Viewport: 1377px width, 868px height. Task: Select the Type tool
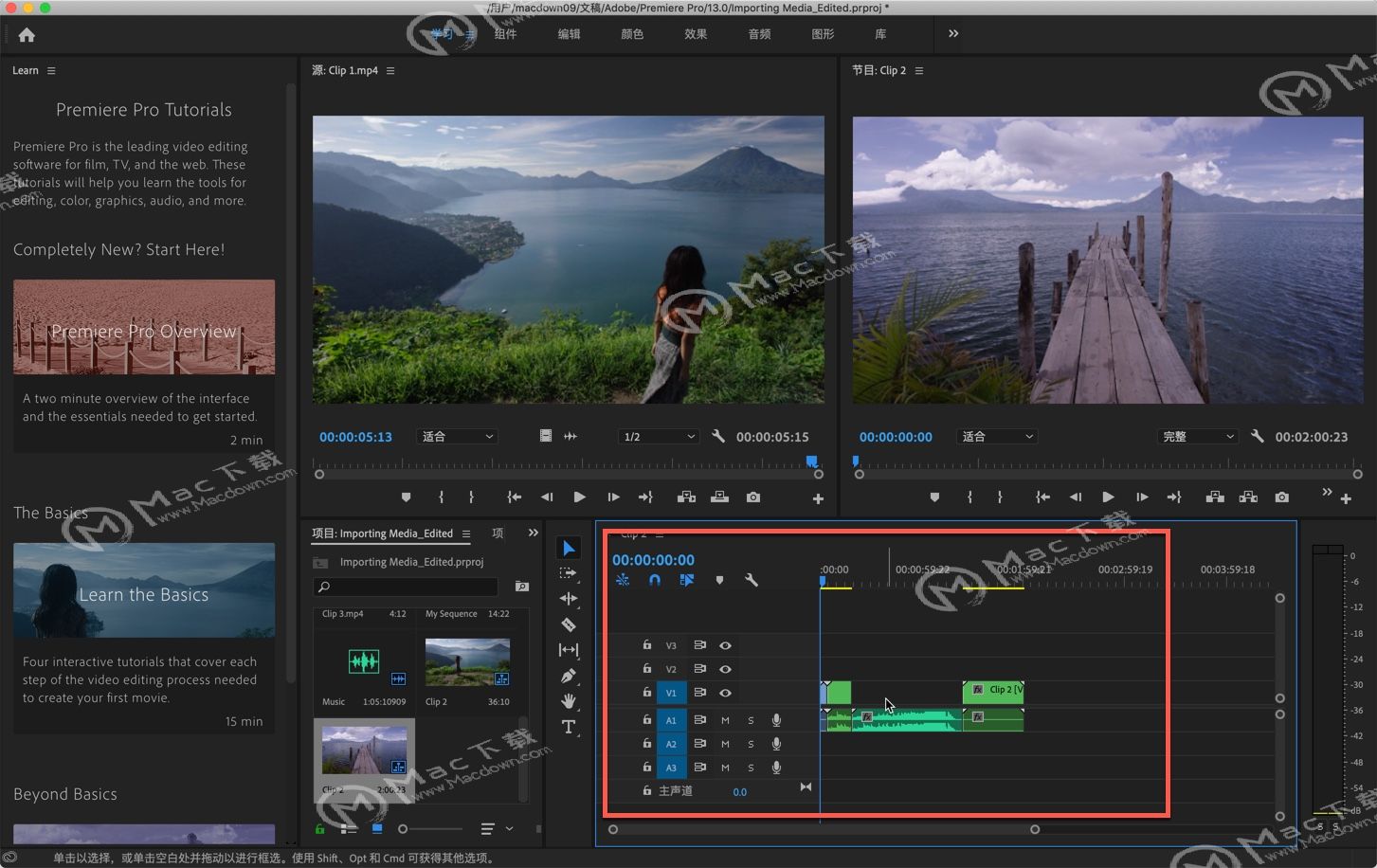pyautogui.click(x=569, y=727)
